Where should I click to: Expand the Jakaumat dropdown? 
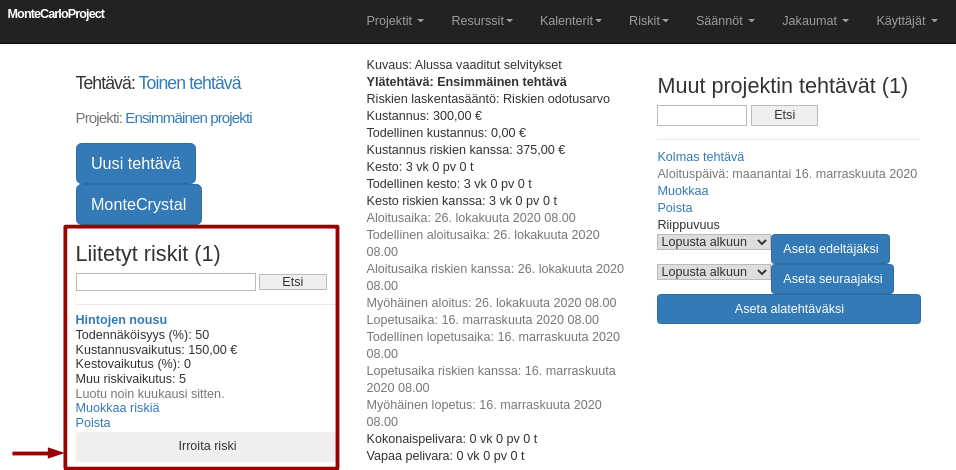click(815, 20)
